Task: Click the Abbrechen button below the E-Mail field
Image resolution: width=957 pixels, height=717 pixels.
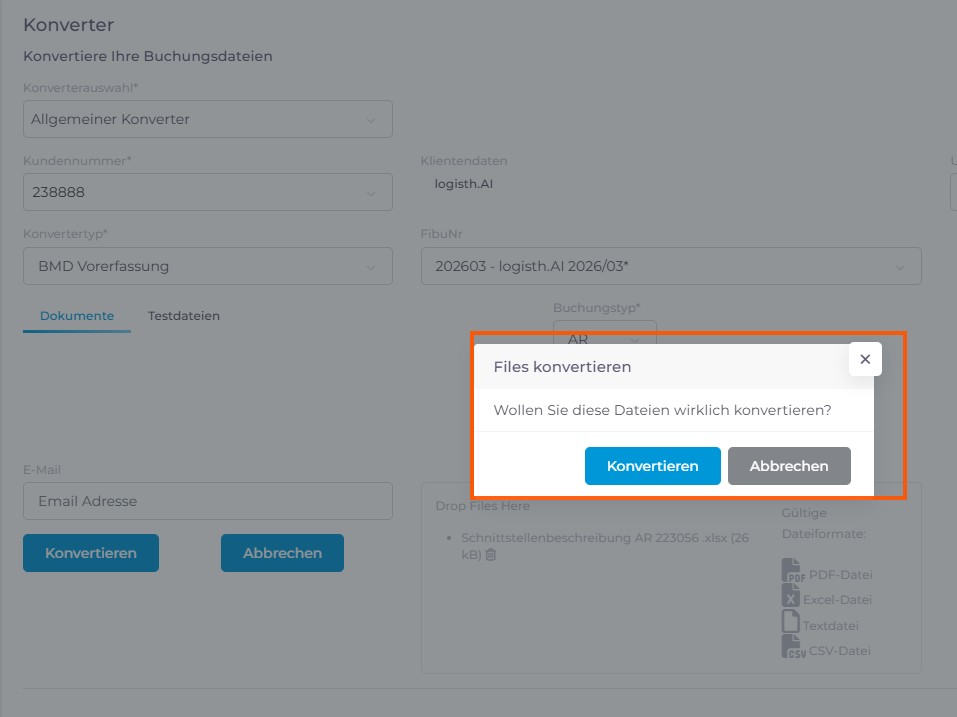Action: pos(282,553)
